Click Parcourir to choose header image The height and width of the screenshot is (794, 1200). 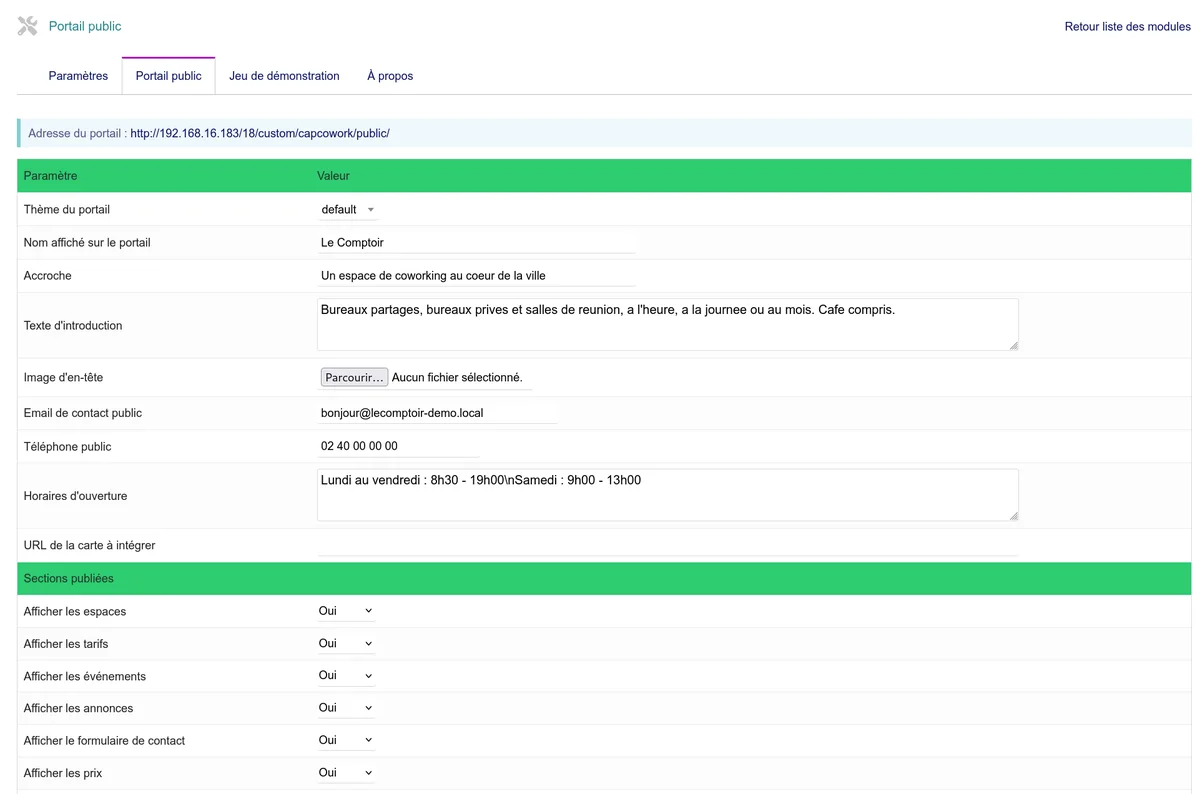[354, 378]
